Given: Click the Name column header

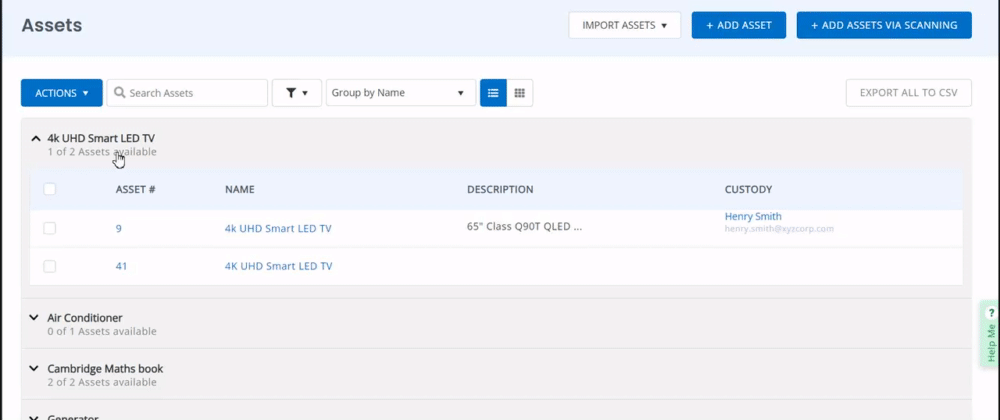Looking at the screenshot, I should click(240, 189).
